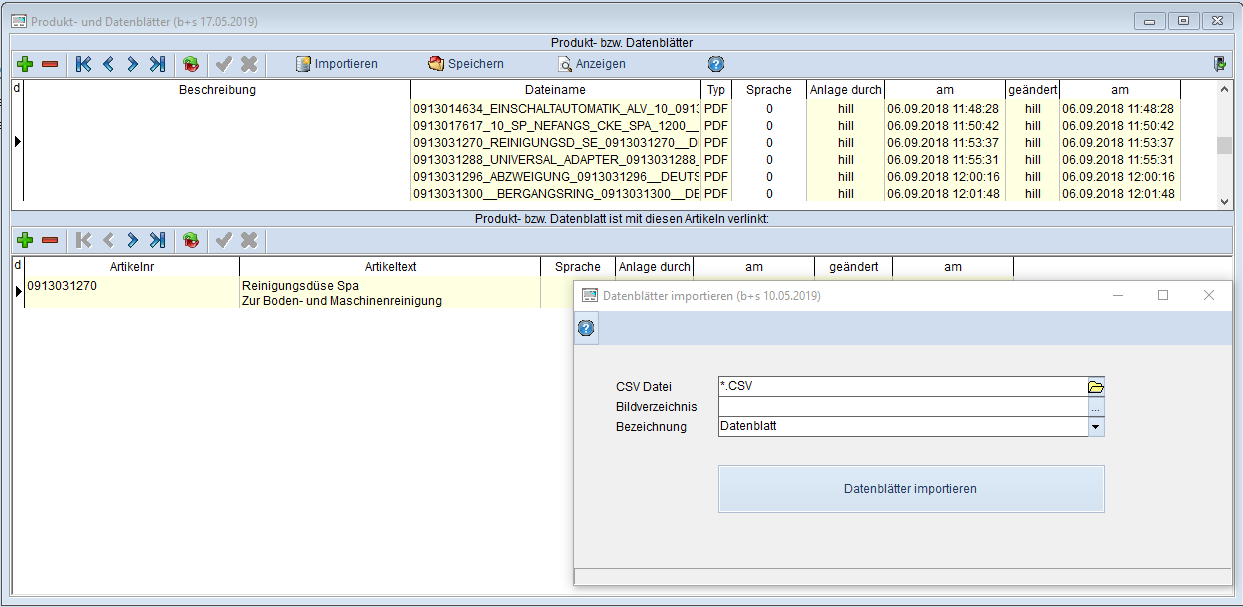Browse for CSV file with folder icon
Image resolution: width=1243 pixels, height=607 pixels.
[1096, 387]
